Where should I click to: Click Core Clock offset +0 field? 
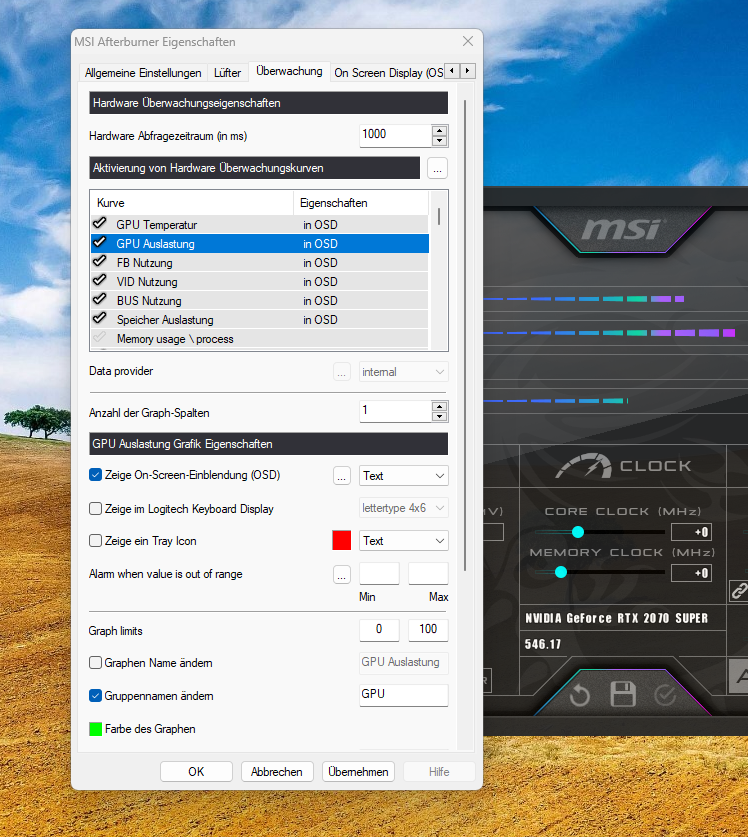[691, 532]
